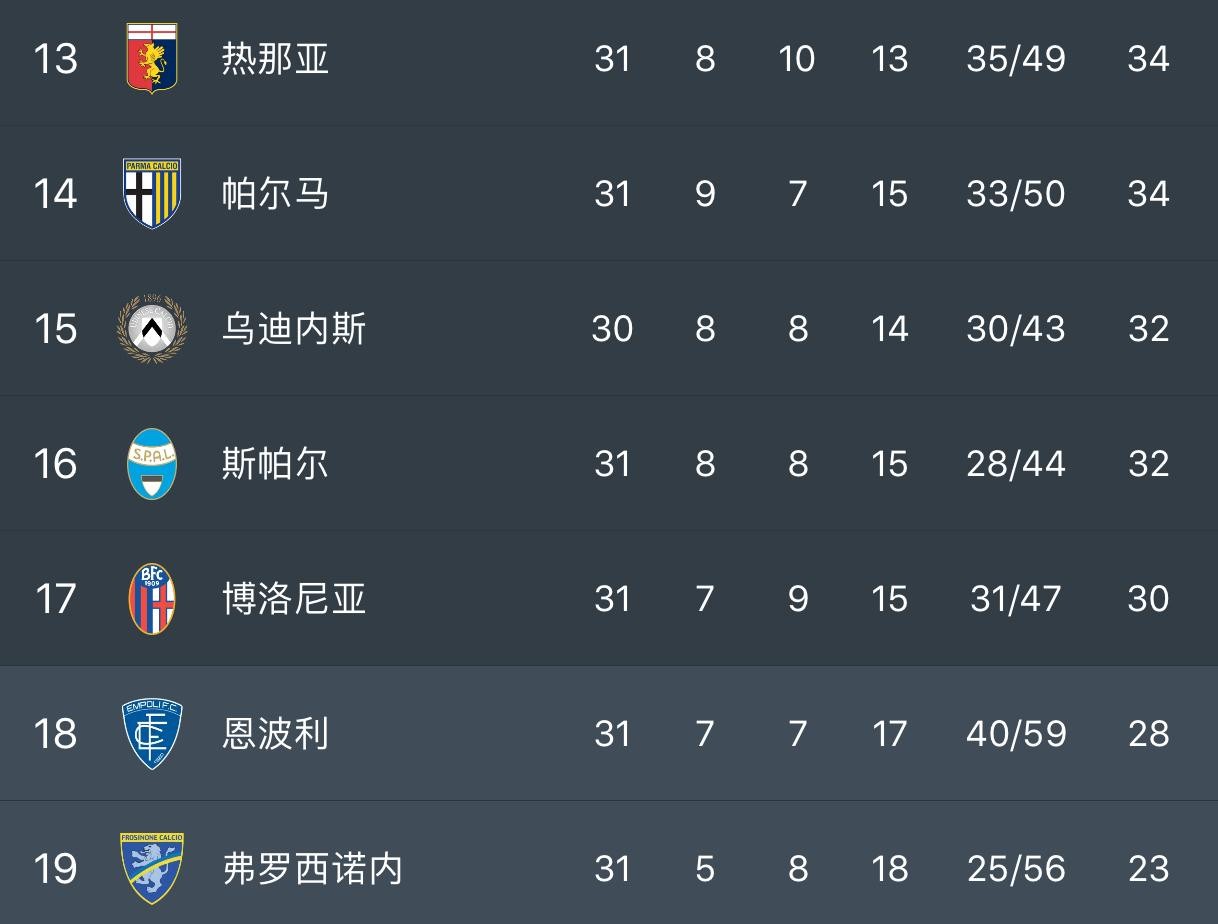Tap the S.P.A.L. crest icon

click(152, 463)
